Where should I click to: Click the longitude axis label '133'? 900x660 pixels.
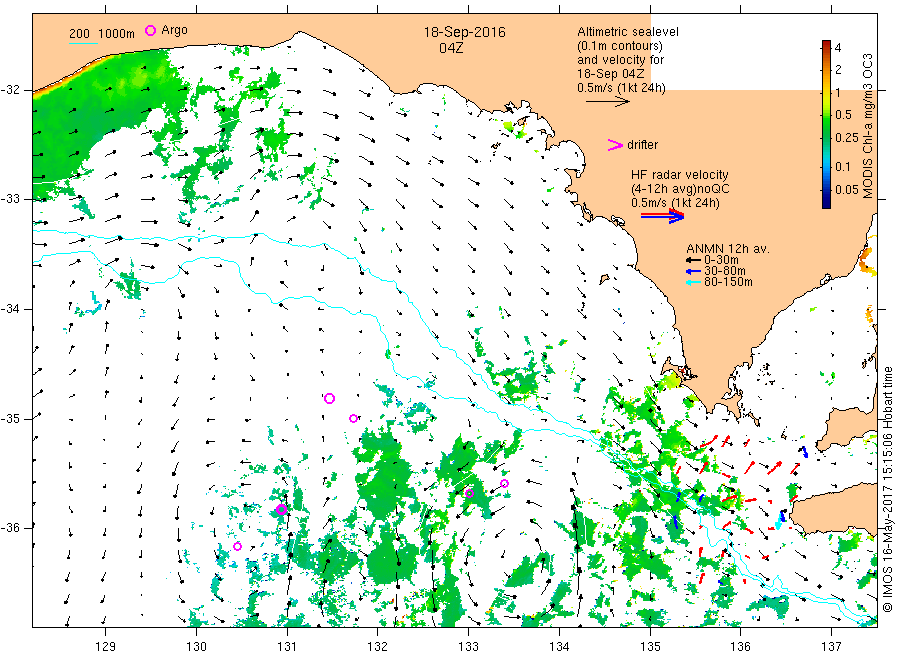pos(468,647)
